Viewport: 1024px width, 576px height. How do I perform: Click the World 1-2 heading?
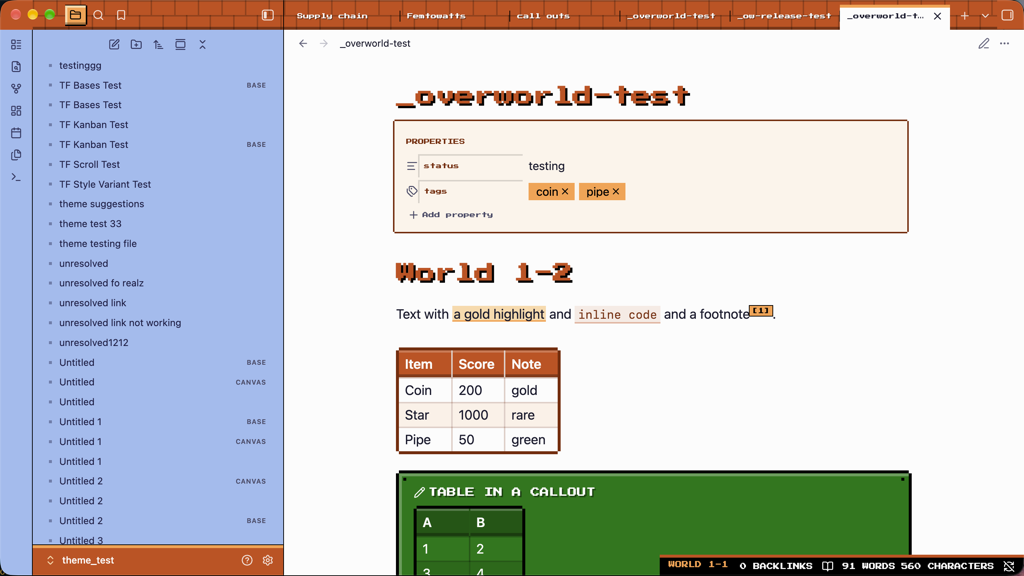[484, 273]
